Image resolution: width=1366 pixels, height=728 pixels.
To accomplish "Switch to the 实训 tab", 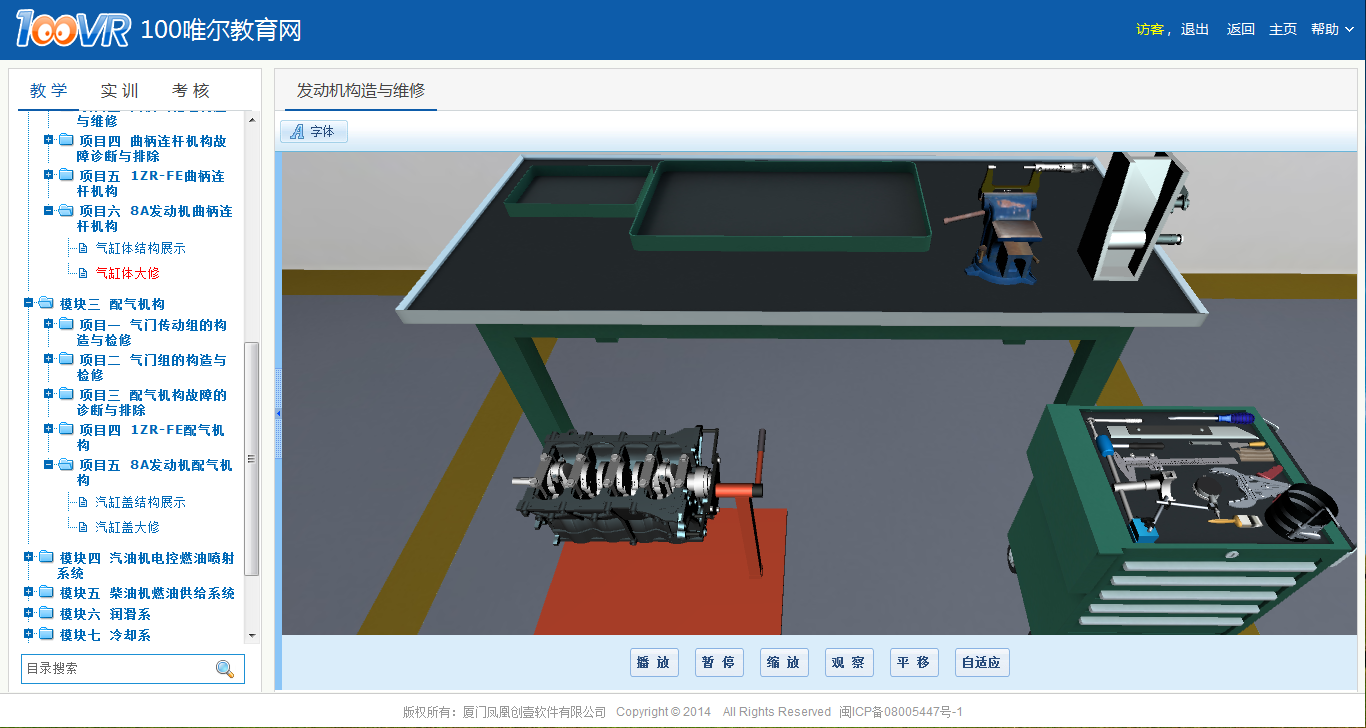I will (119, 90).
